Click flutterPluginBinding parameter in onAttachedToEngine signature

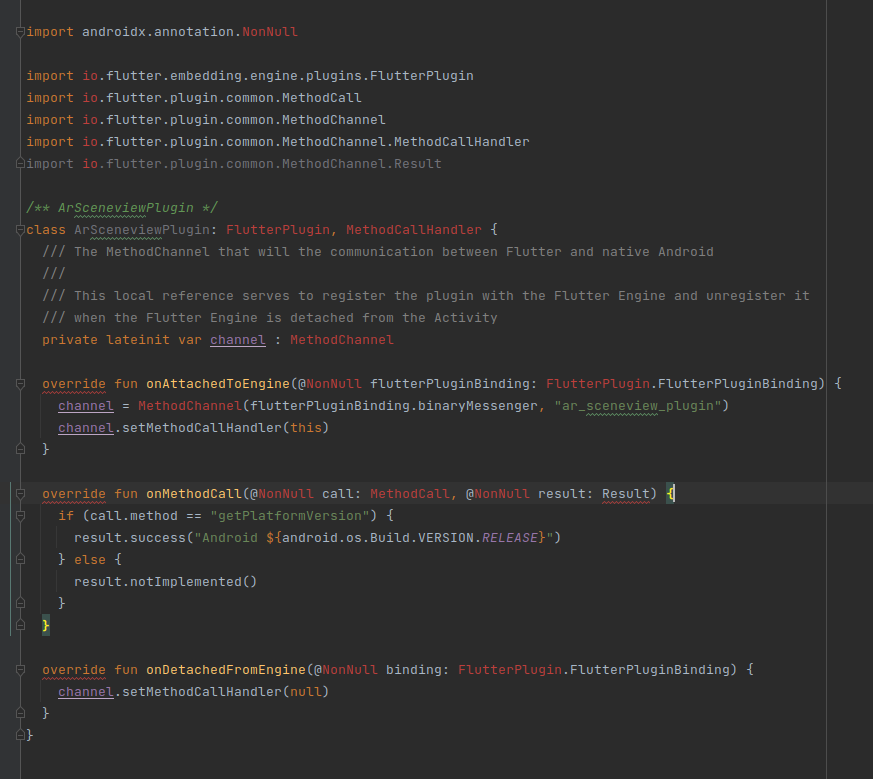click(450, 384)
